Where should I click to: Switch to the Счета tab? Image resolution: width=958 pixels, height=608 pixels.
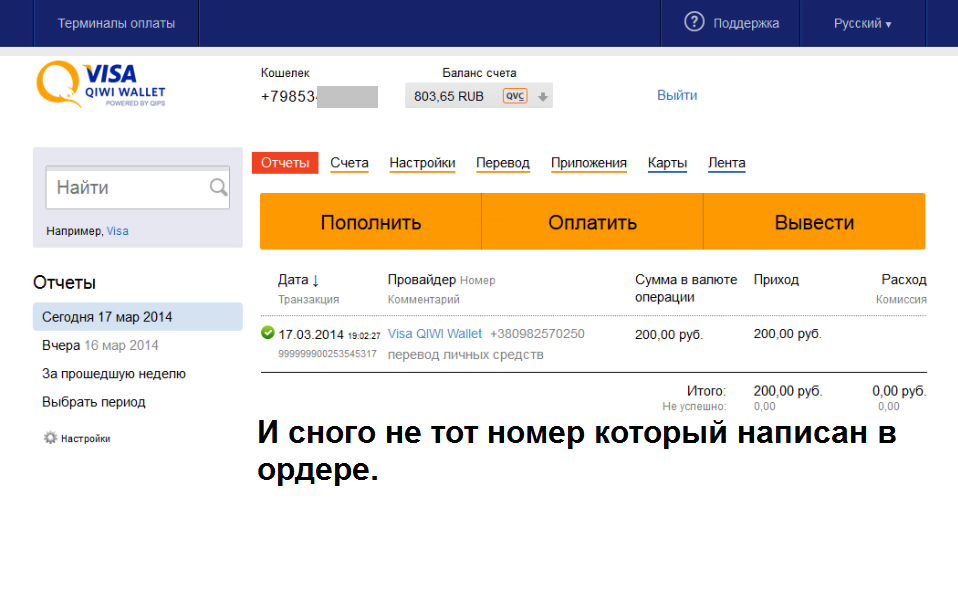(349, 163)
